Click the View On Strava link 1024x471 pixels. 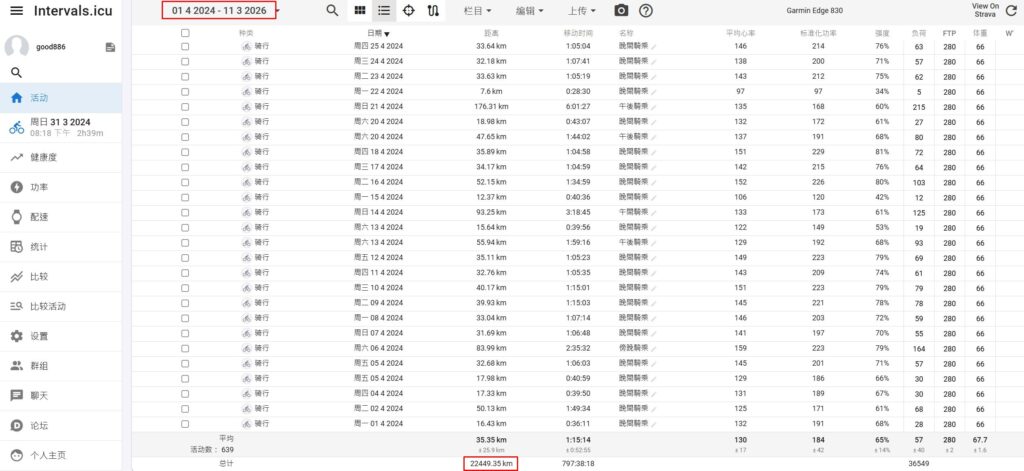tap(985, 11)
